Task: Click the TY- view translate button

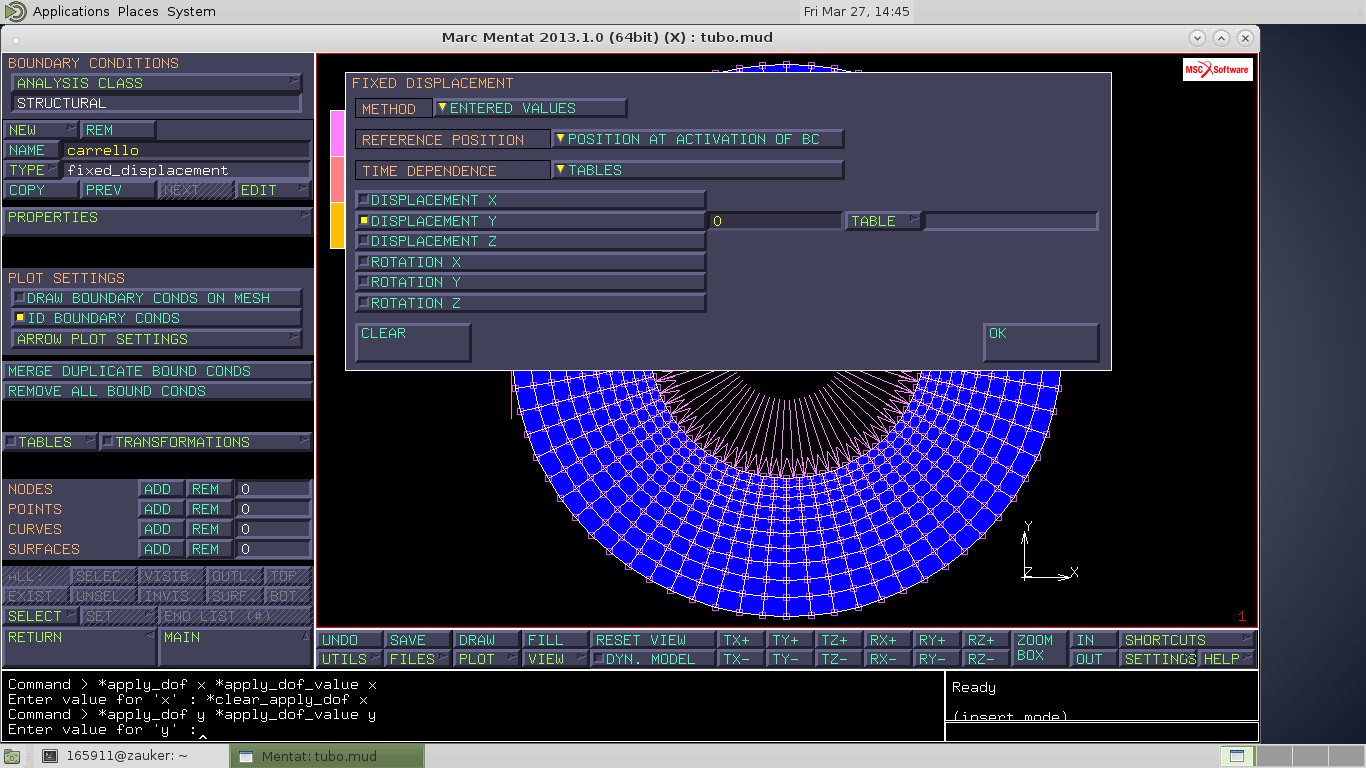Action: [x=790, y=659]
